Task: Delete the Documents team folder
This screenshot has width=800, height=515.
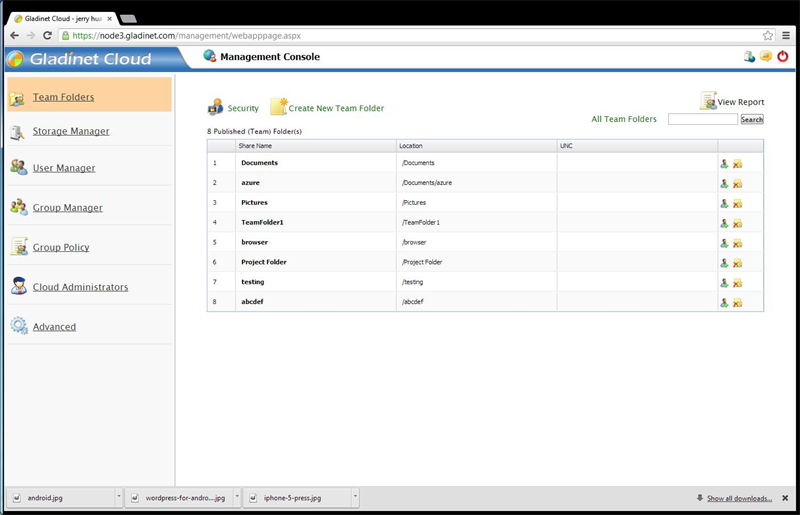Action: (x=737, y=164)
